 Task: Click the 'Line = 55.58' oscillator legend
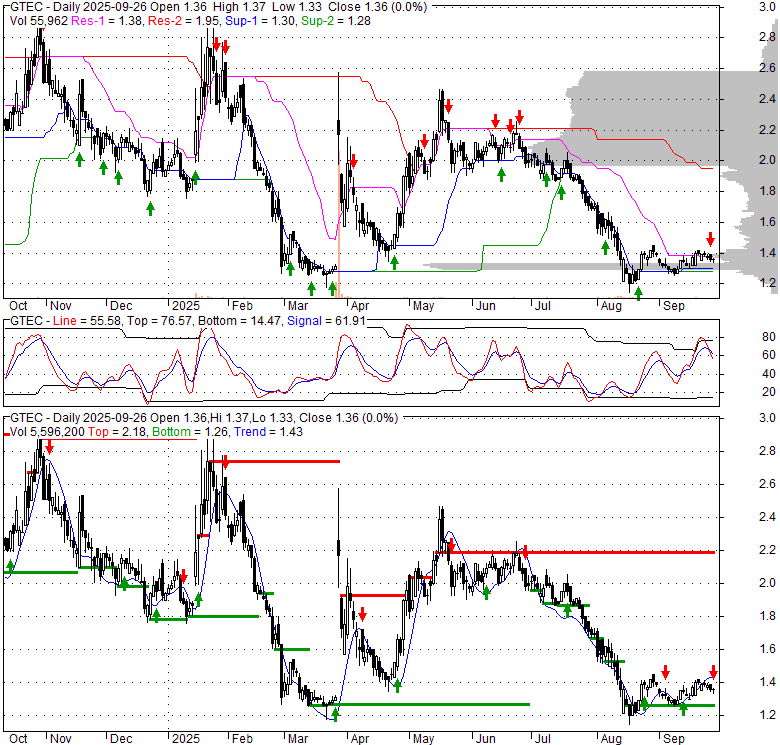87,321
